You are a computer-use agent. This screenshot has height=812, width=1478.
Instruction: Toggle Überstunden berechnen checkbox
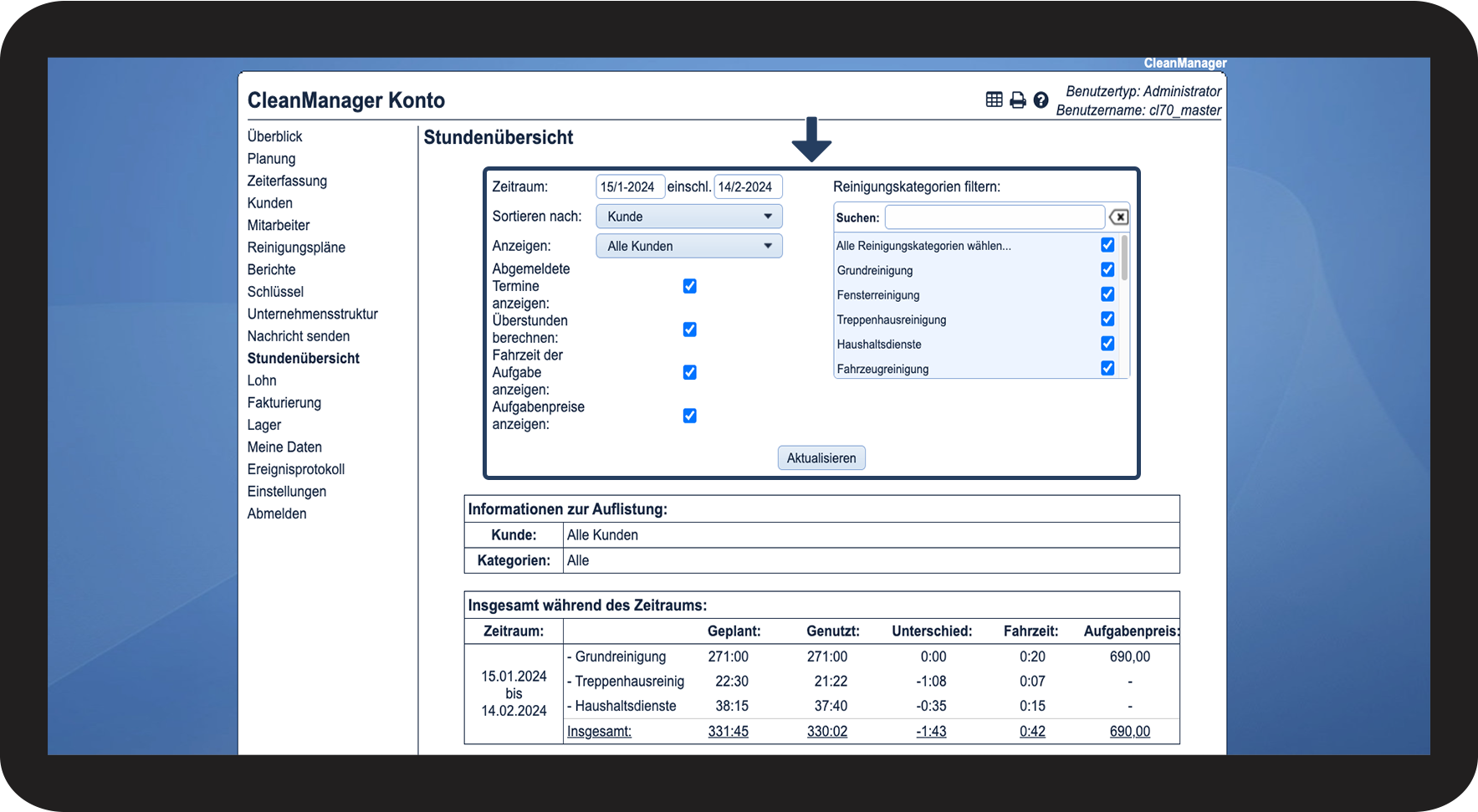pyautogui.click(x=689, y=329)
